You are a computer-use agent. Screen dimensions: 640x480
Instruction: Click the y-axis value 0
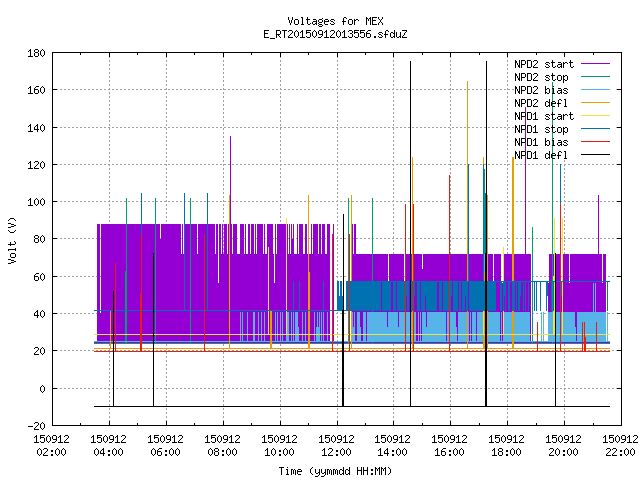(42, 389)
